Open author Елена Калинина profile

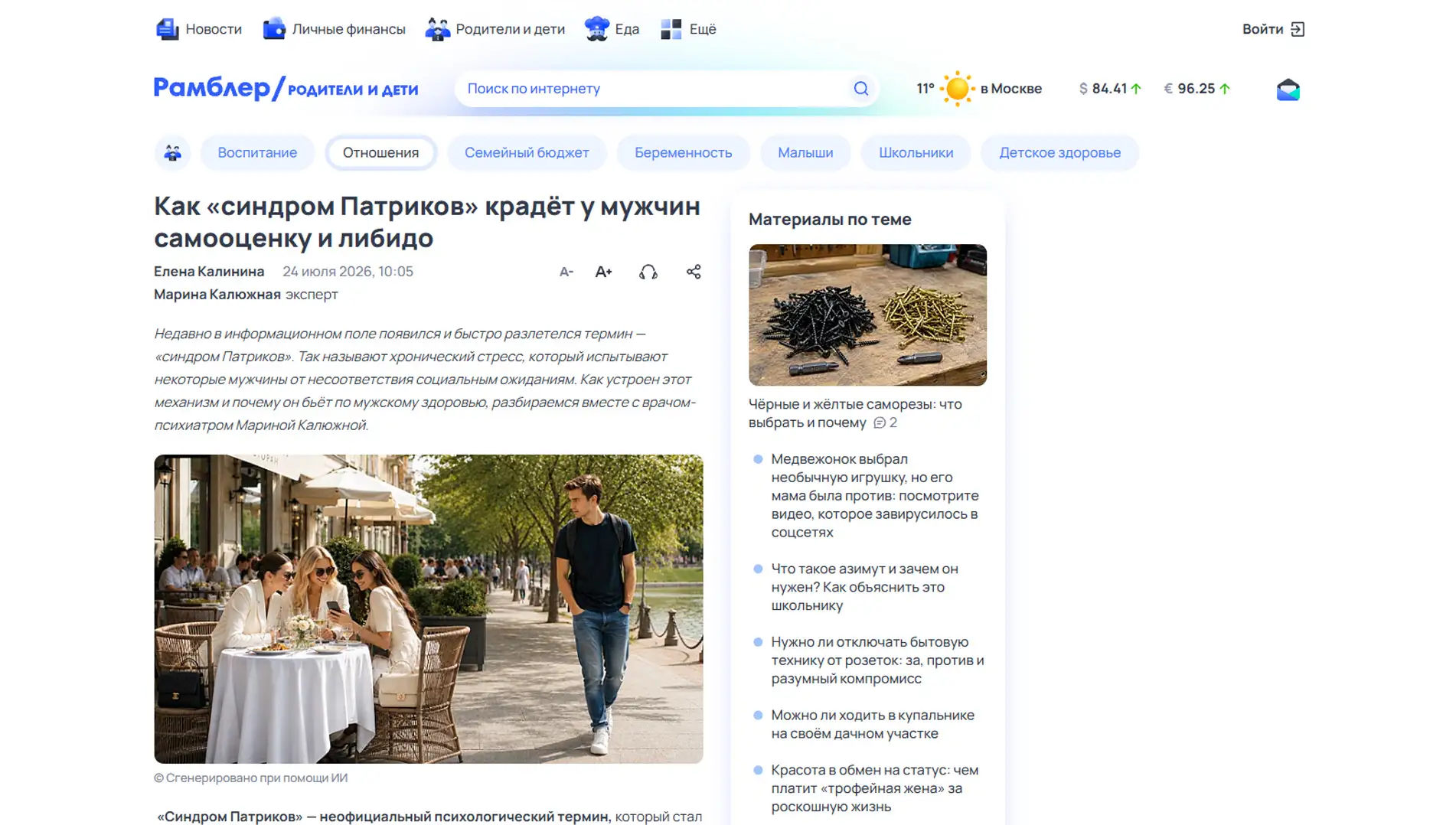point(209,272)
